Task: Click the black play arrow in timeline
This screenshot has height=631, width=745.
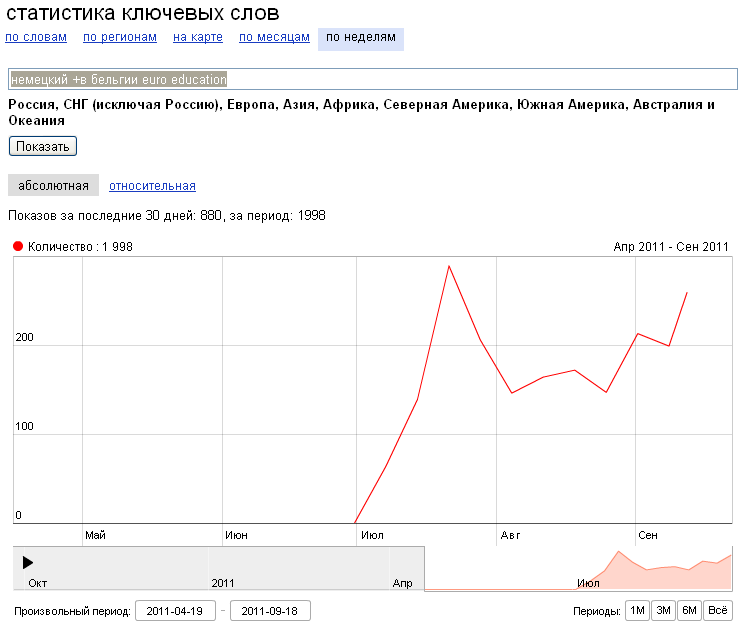Action: pos(27,563)
